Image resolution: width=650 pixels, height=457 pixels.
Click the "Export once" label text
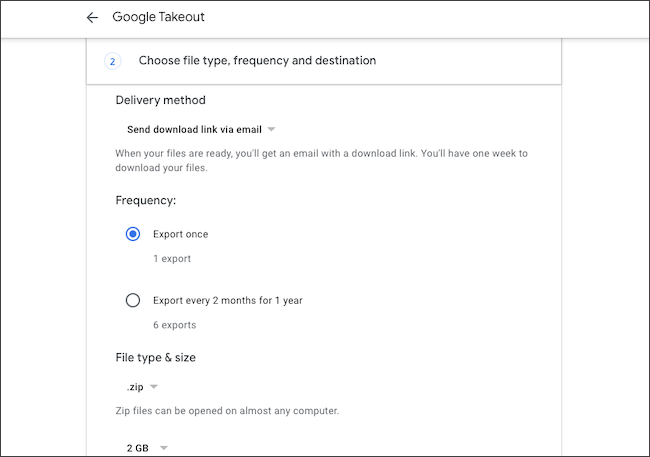click(180, 234)
